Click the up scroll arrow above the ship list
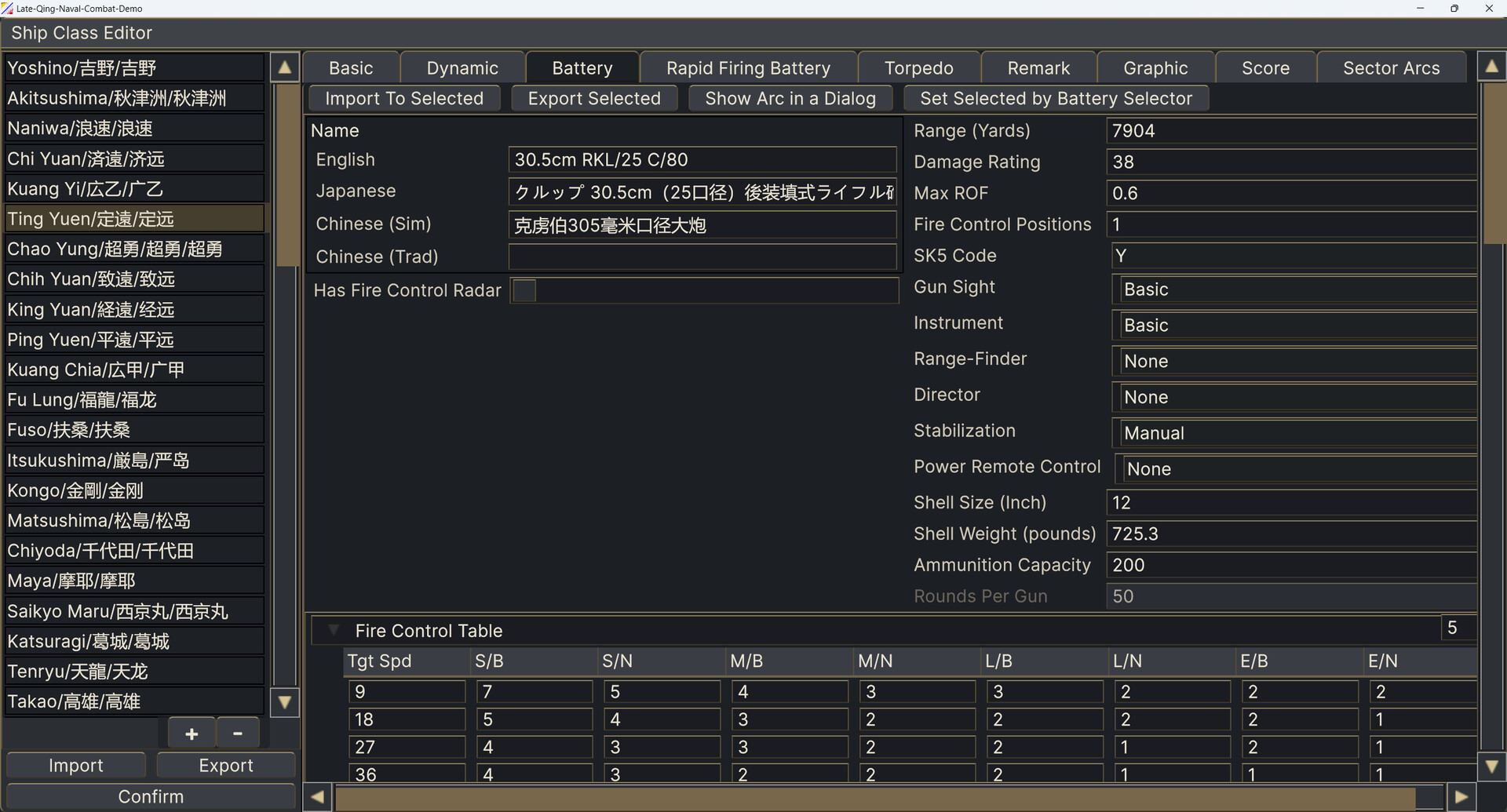1507x812 pixels. tap(284, 67)
